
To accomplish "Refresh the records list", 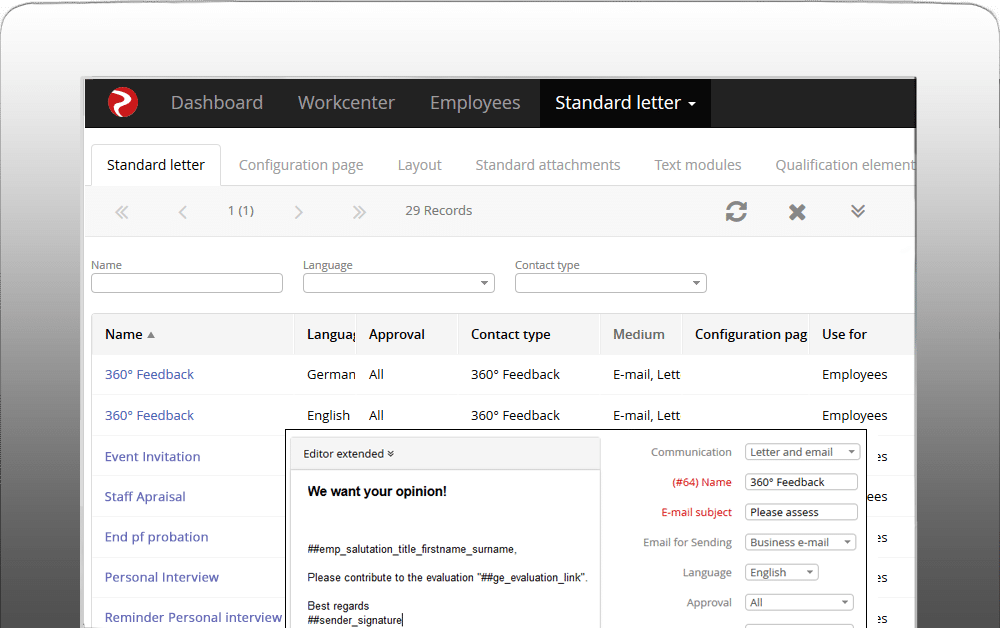I will [736, 211].
